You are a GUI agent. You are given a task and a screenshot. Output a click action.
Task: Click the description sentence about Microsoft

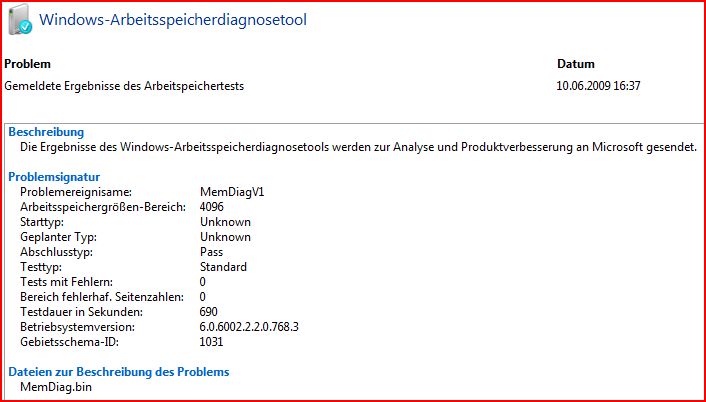pos(358,147)
